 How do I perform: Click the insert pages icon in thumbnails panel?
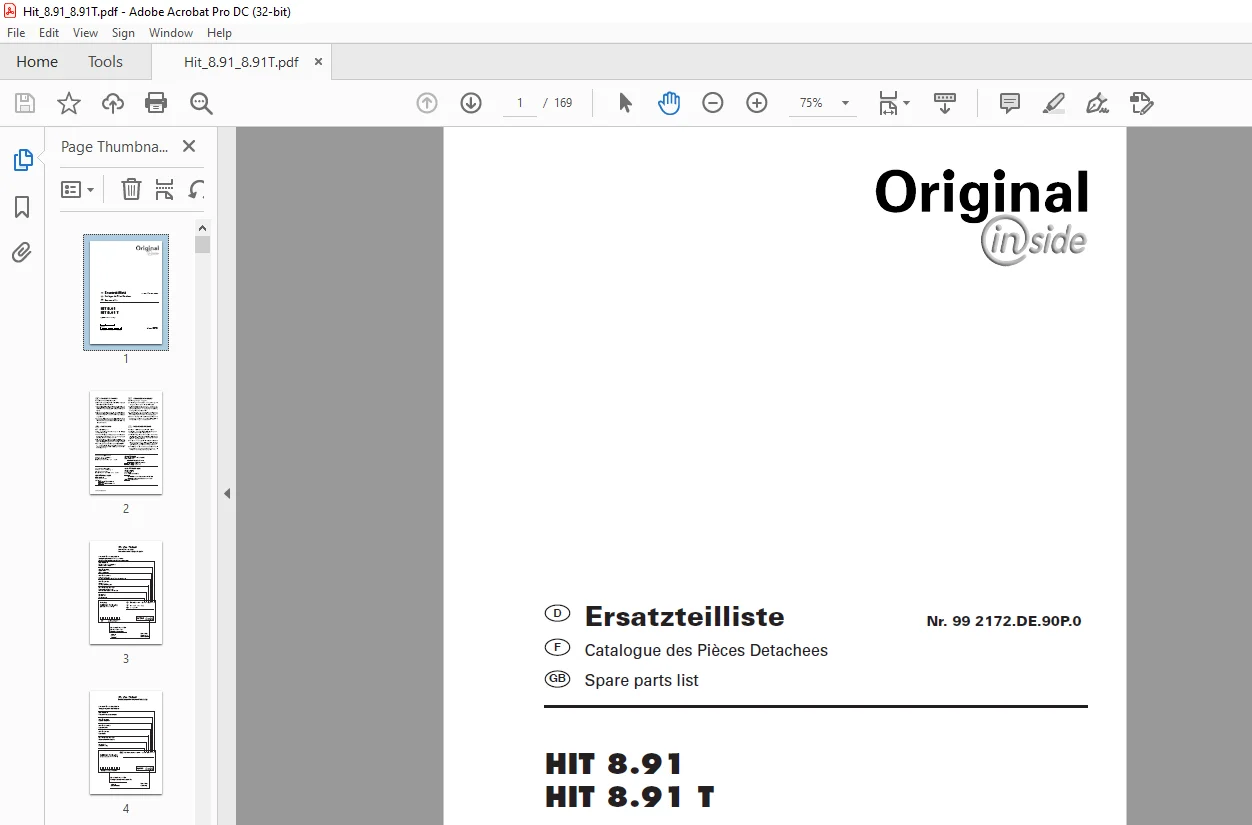pyautogui.click(x=165, y=189)
